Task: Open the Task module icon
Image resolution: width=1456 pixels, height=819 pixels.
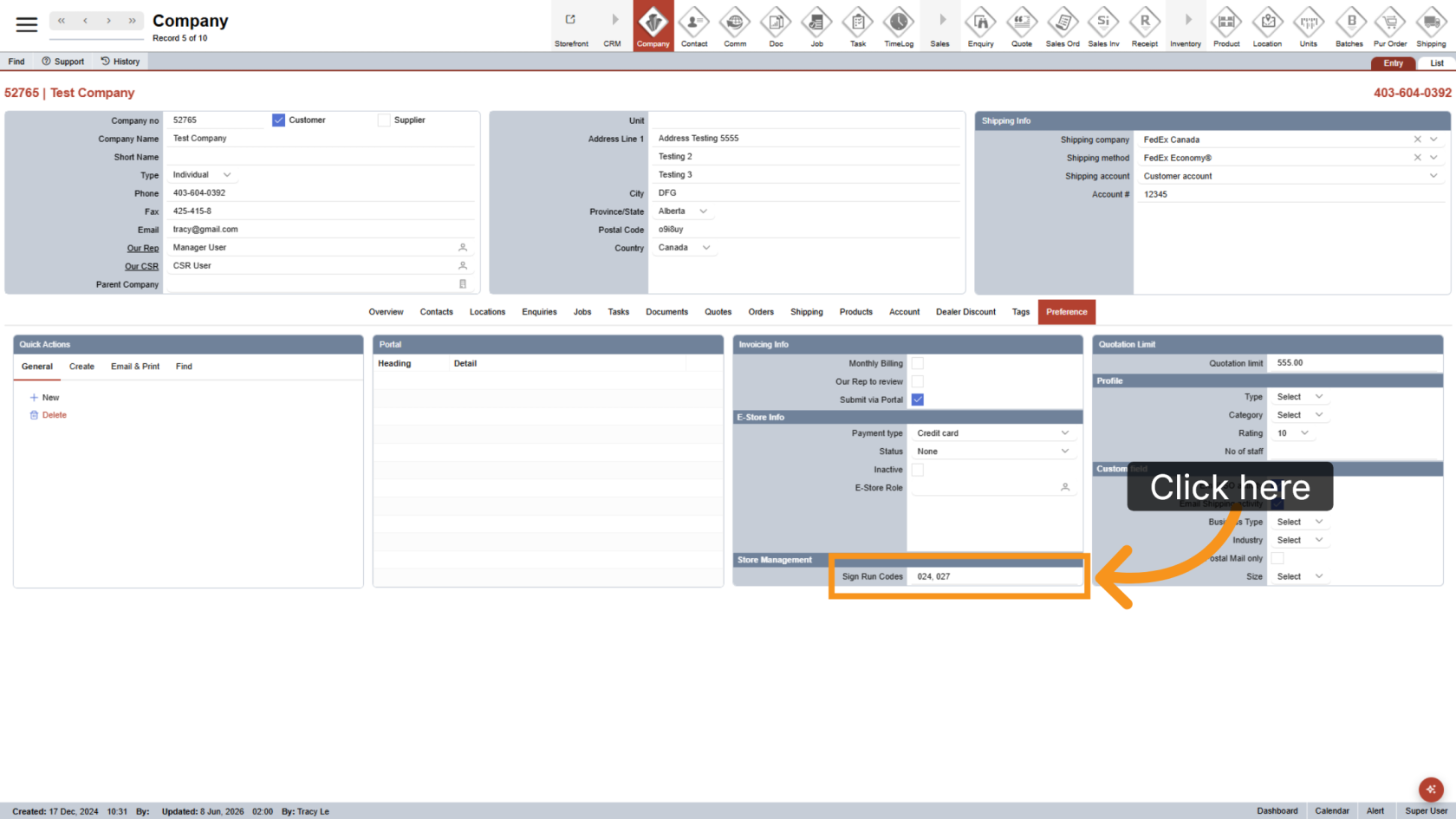Action: coord(858,26)
